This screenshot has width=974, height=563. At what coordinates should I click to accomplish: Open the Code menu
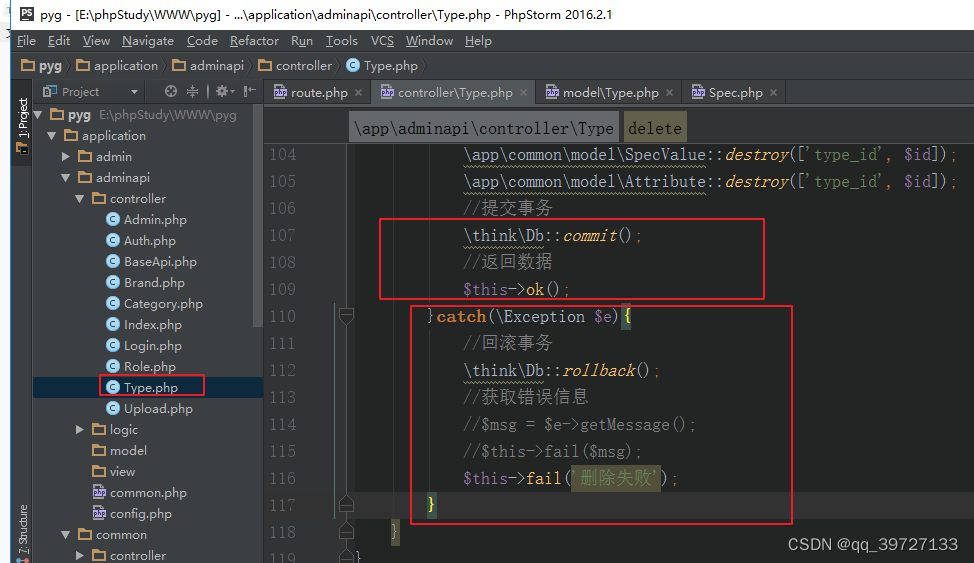(x=202, y=41)
